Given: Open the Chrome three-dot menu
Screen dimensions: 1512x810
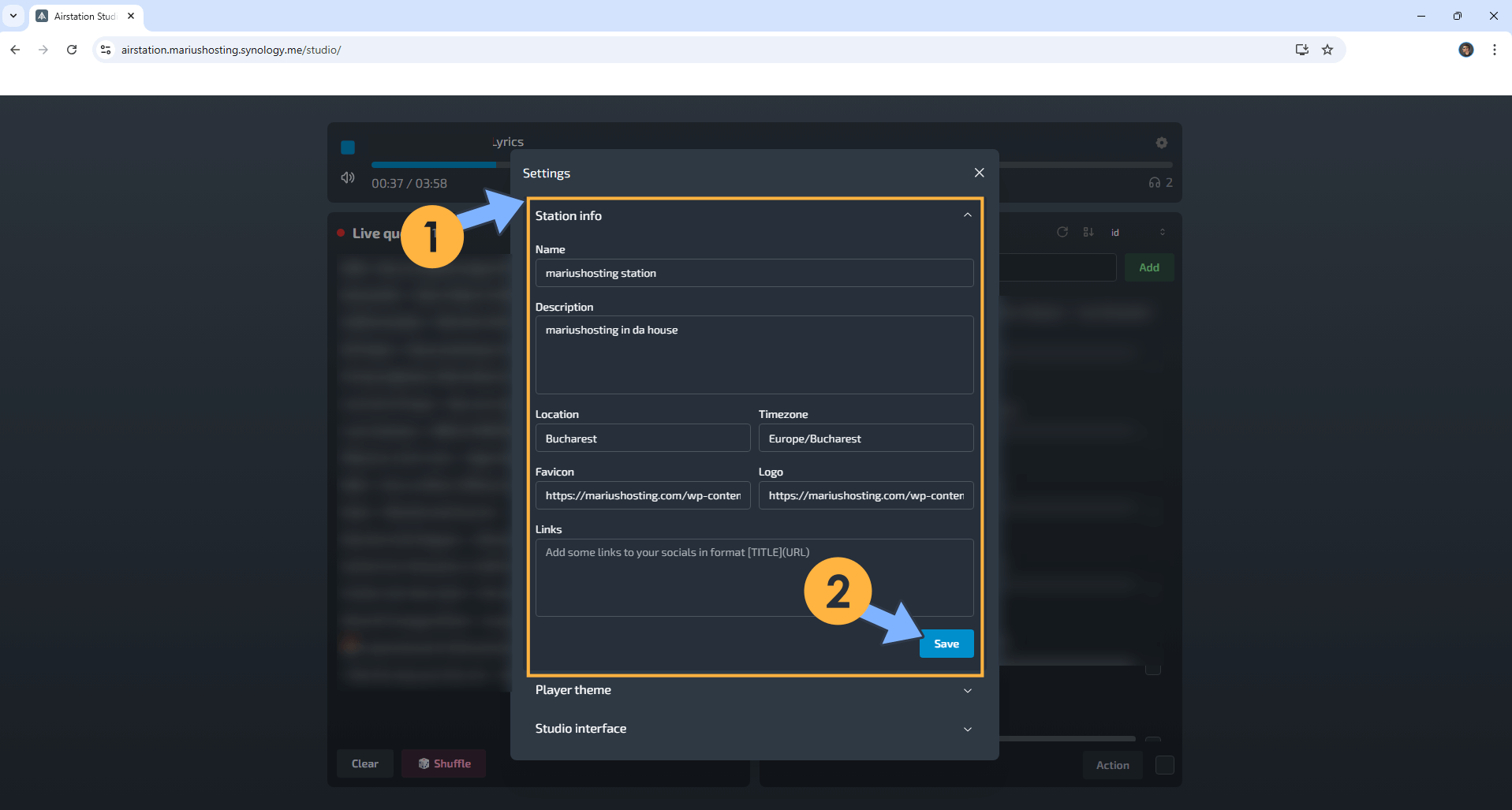Looking at the screenshot, I should (x=1493, y=49).
